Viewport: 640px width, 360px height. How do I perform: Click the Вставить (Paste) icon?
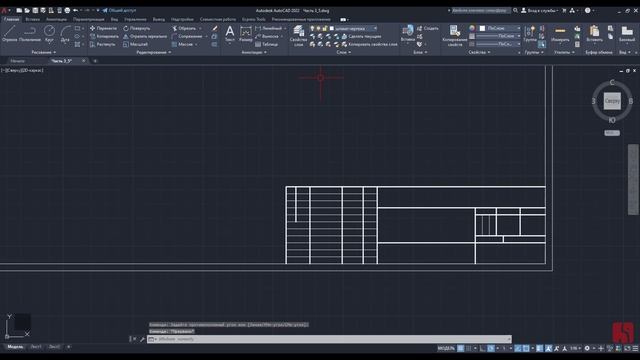(x=594, y=33)
